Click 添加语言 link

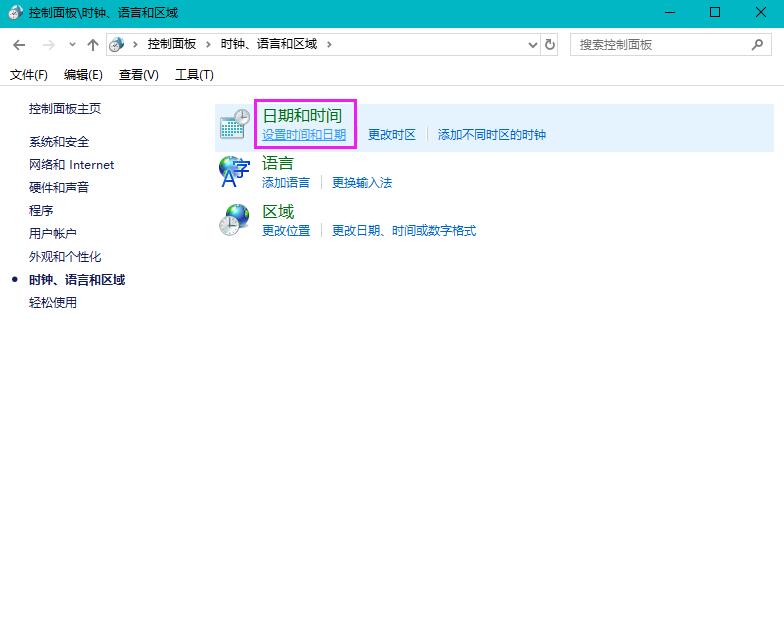[286, 182]
